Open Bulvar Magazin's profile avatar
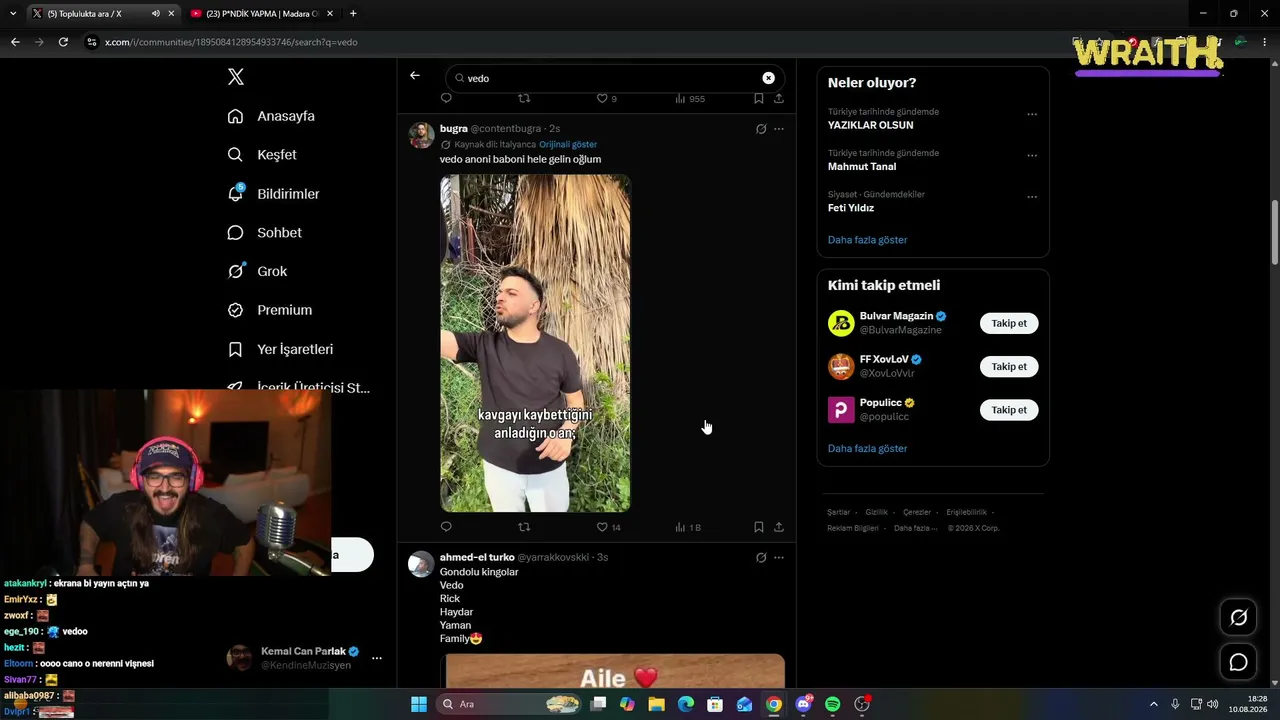The width and height of the screenshot is (1280, 720). pos(841,323)
